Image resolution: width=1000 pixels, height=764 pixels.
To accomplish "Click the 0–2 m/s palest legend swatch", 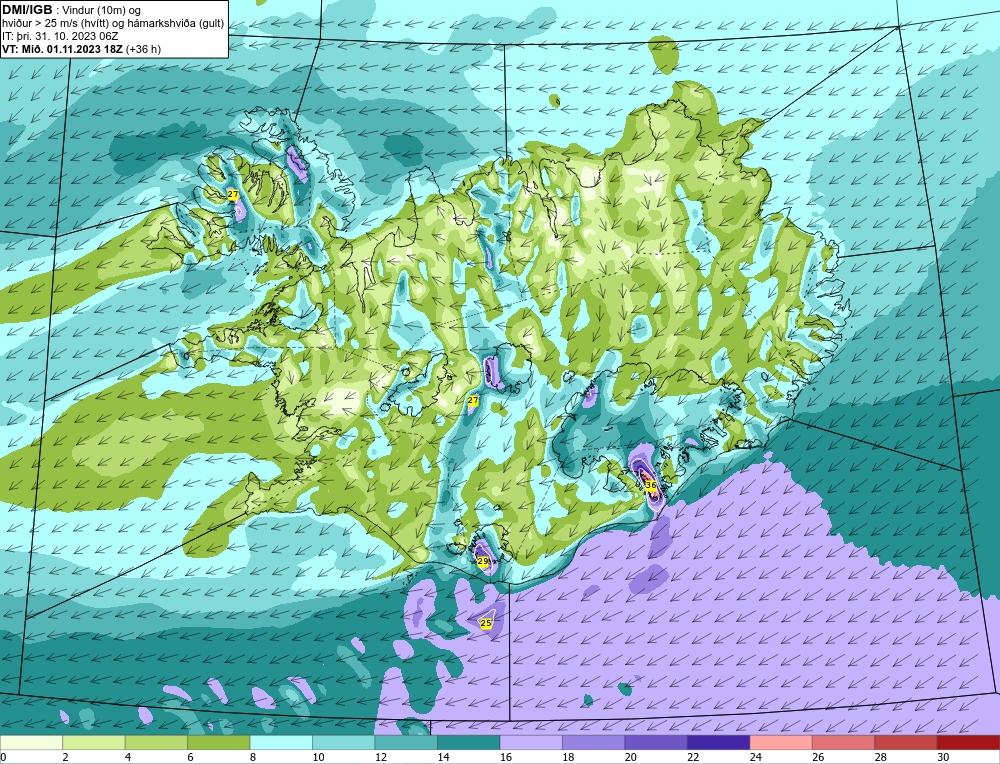I will (31, 742).
